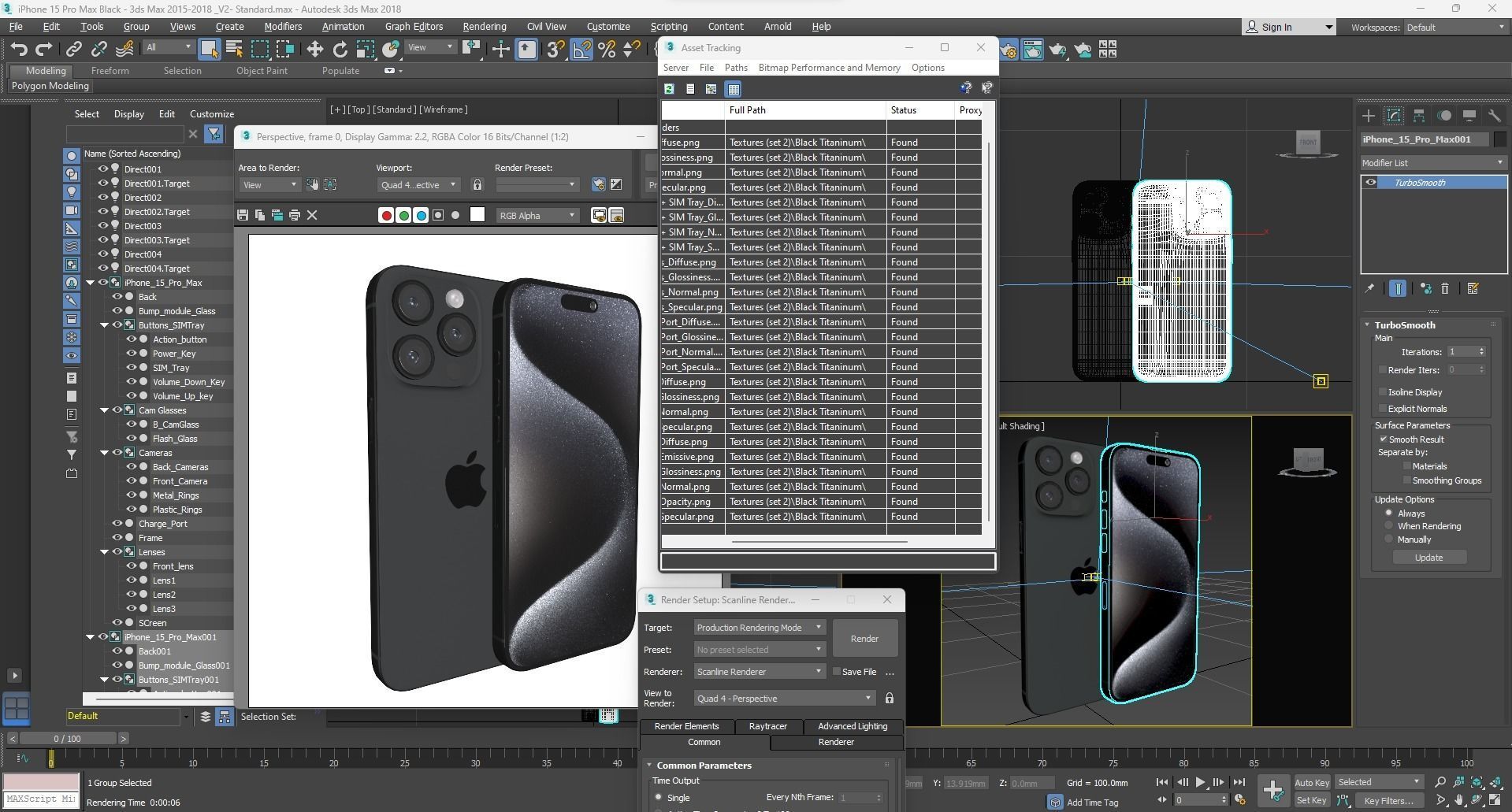The image size is (1512, 812).
Task: Open View to Render dropdown
Action: pyautogui.click(x=784, y=699)
